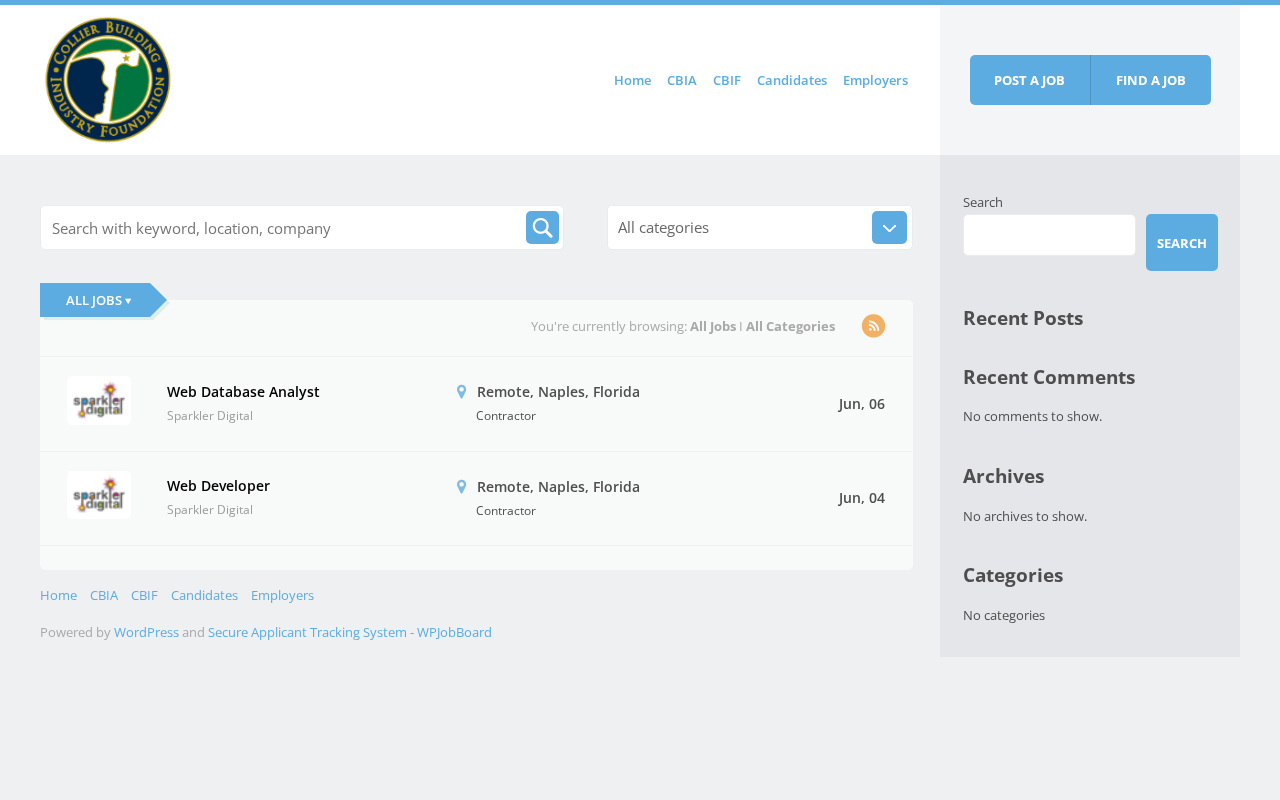
Task: Open the ALL JOBS filter dropdown
Action: [x=98, y=300]
